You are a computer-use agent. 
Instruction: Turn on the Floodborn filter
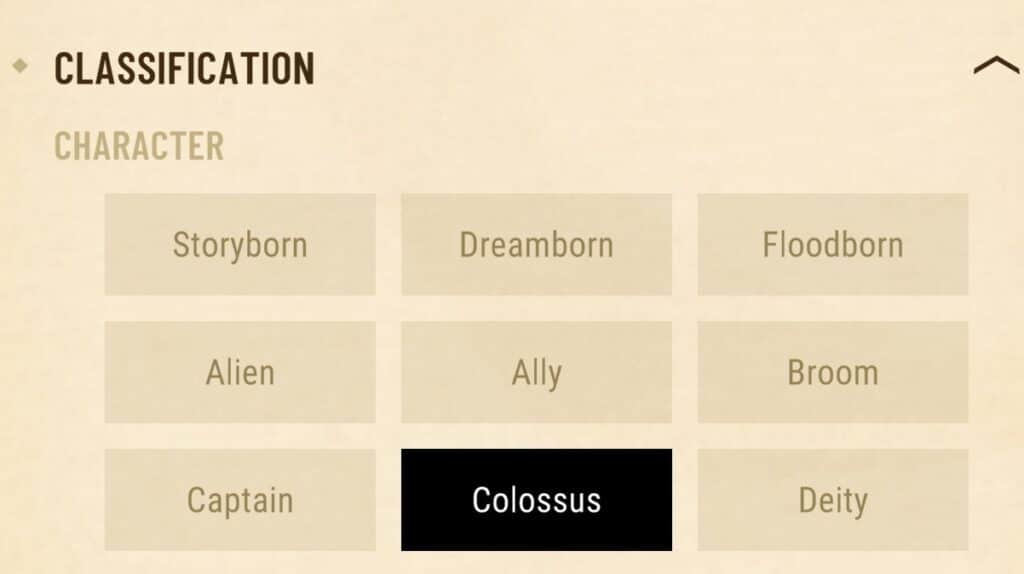(833, 244)
